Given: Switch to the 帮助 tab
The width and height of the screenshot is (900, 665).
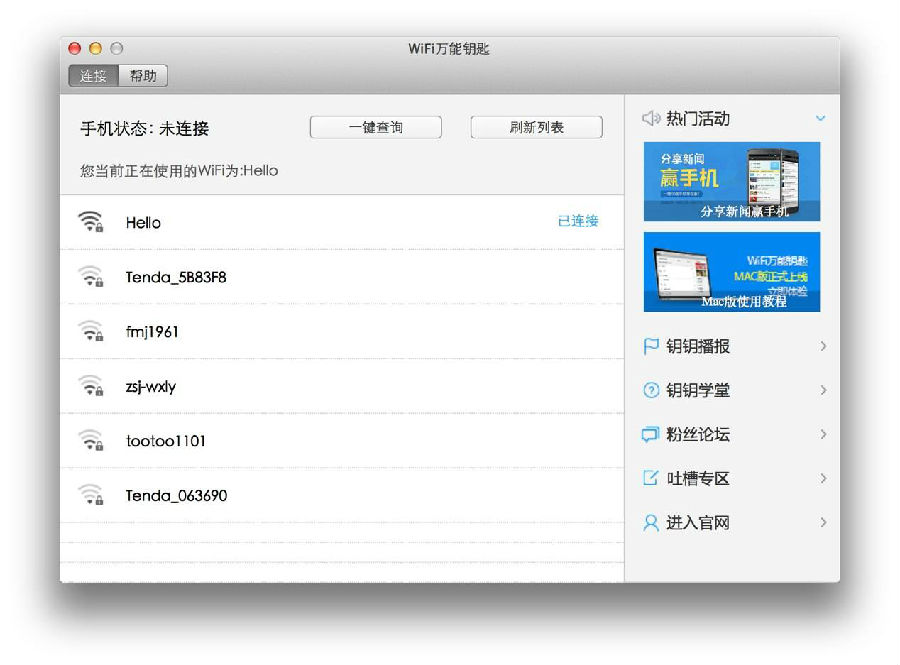Looking at the screenshot, I should [143, 75].
